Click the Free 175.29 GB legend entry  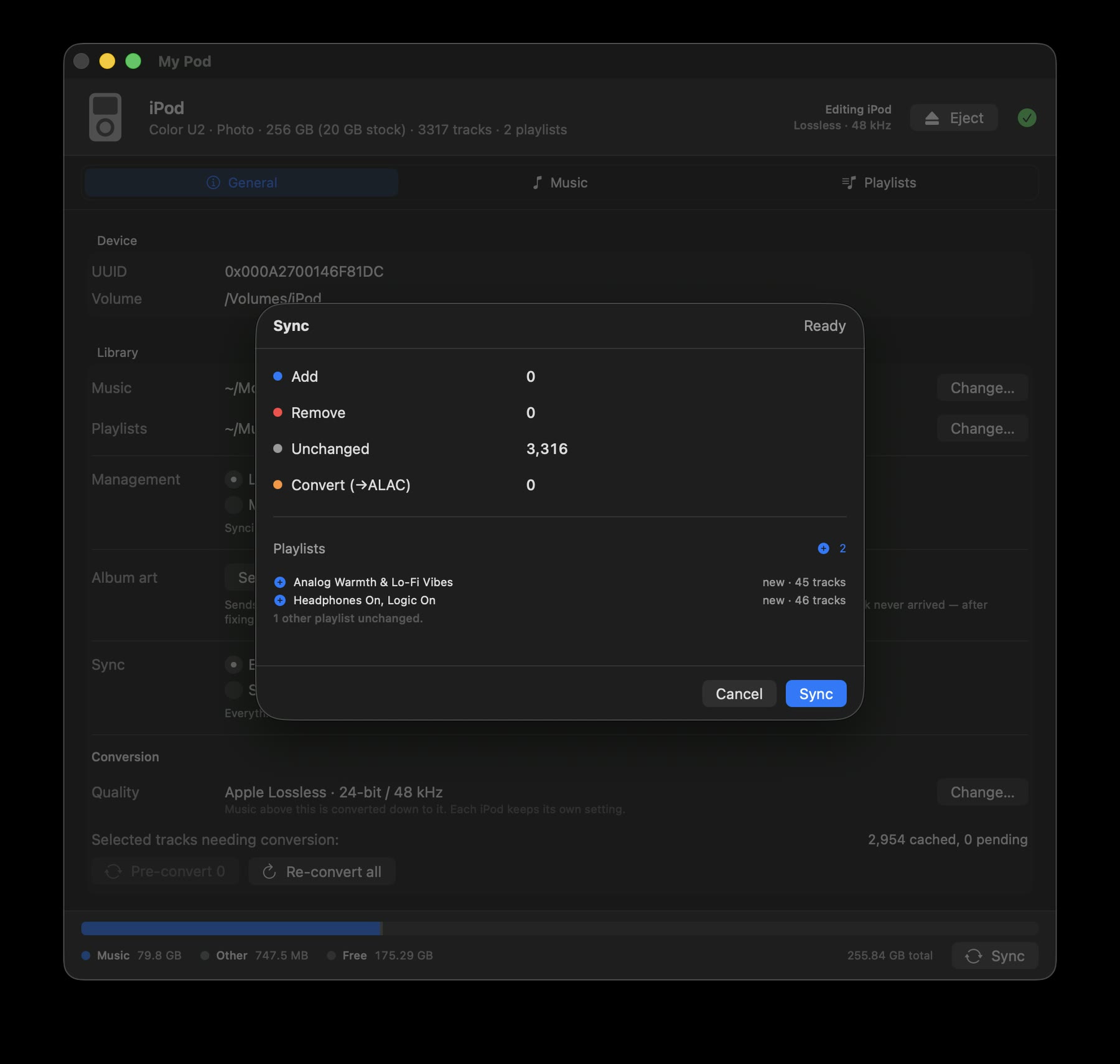pos(380,956)
